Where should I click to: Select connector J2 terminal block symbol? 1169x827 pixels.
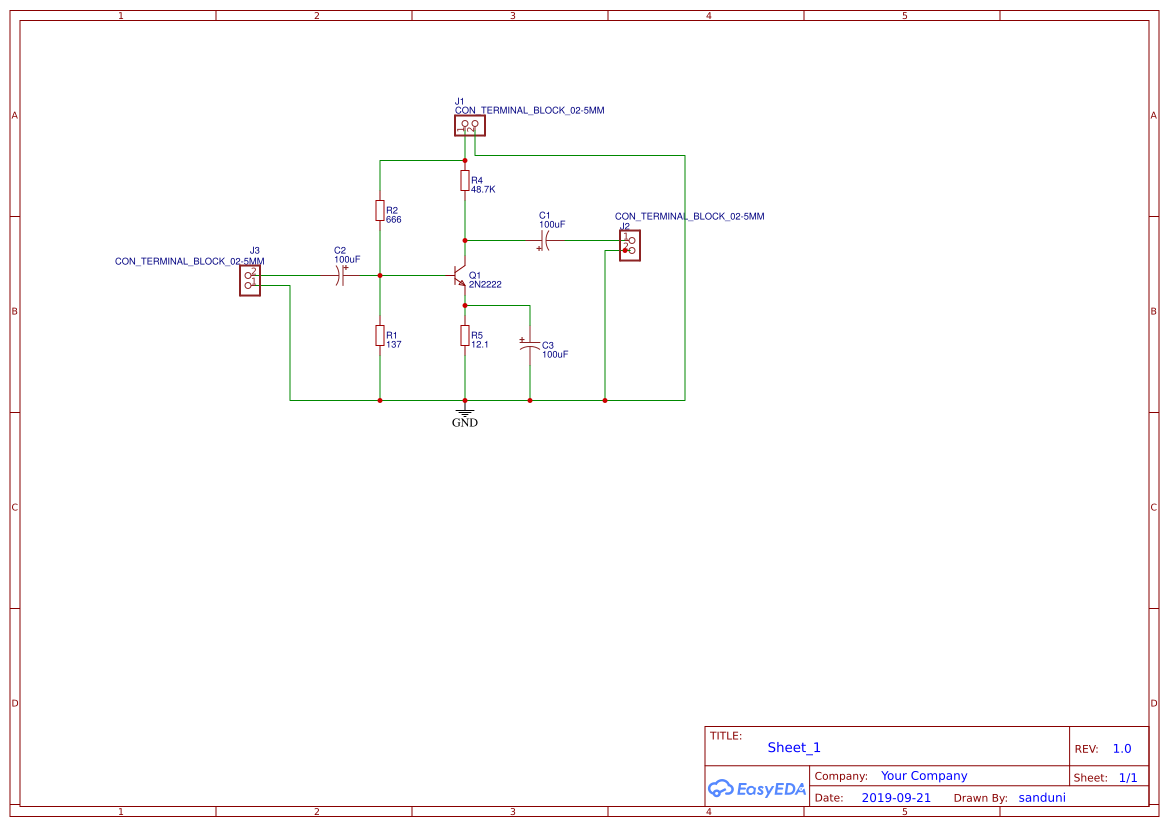click(x=628, y=246)
